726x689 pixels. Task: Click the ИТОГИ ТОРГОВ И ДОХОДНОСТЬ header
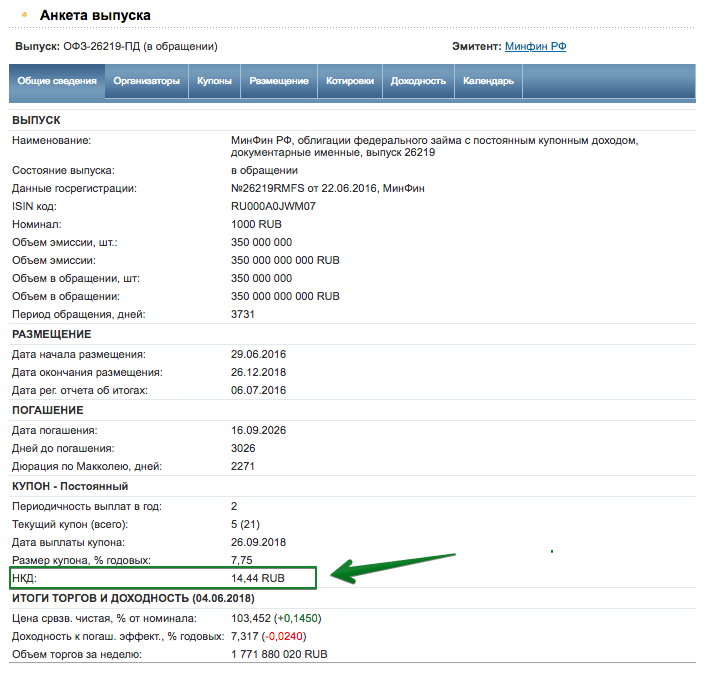tap(133, 598)
